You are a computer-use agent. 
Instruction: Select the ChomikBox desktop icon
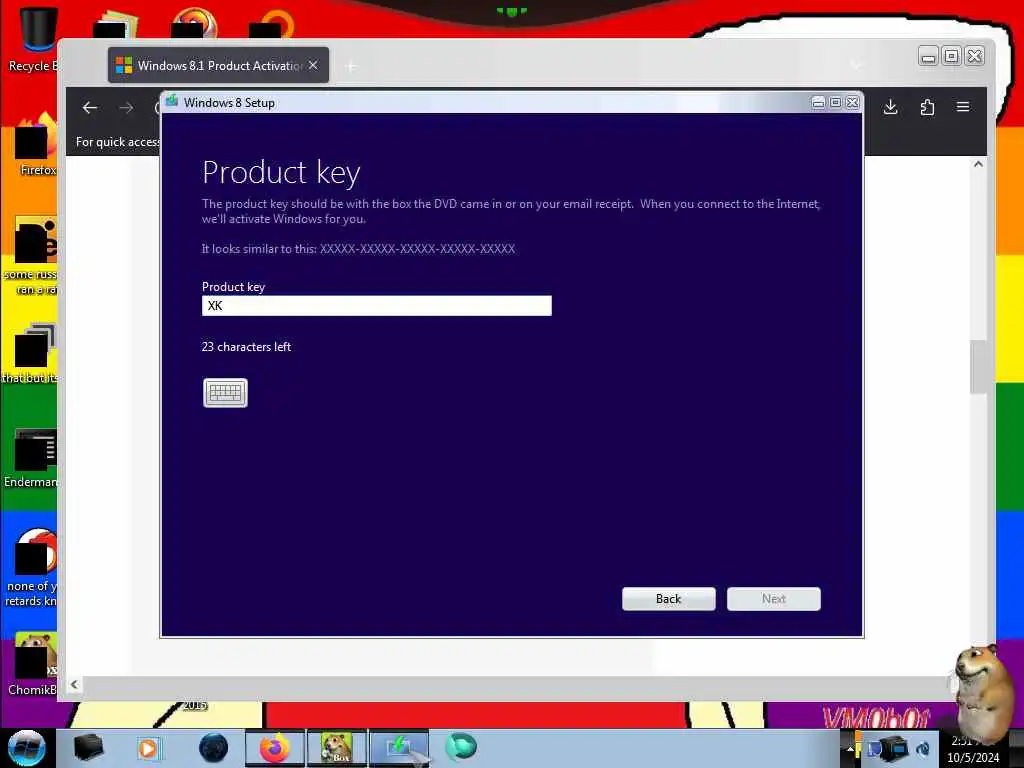pos(33,663)
